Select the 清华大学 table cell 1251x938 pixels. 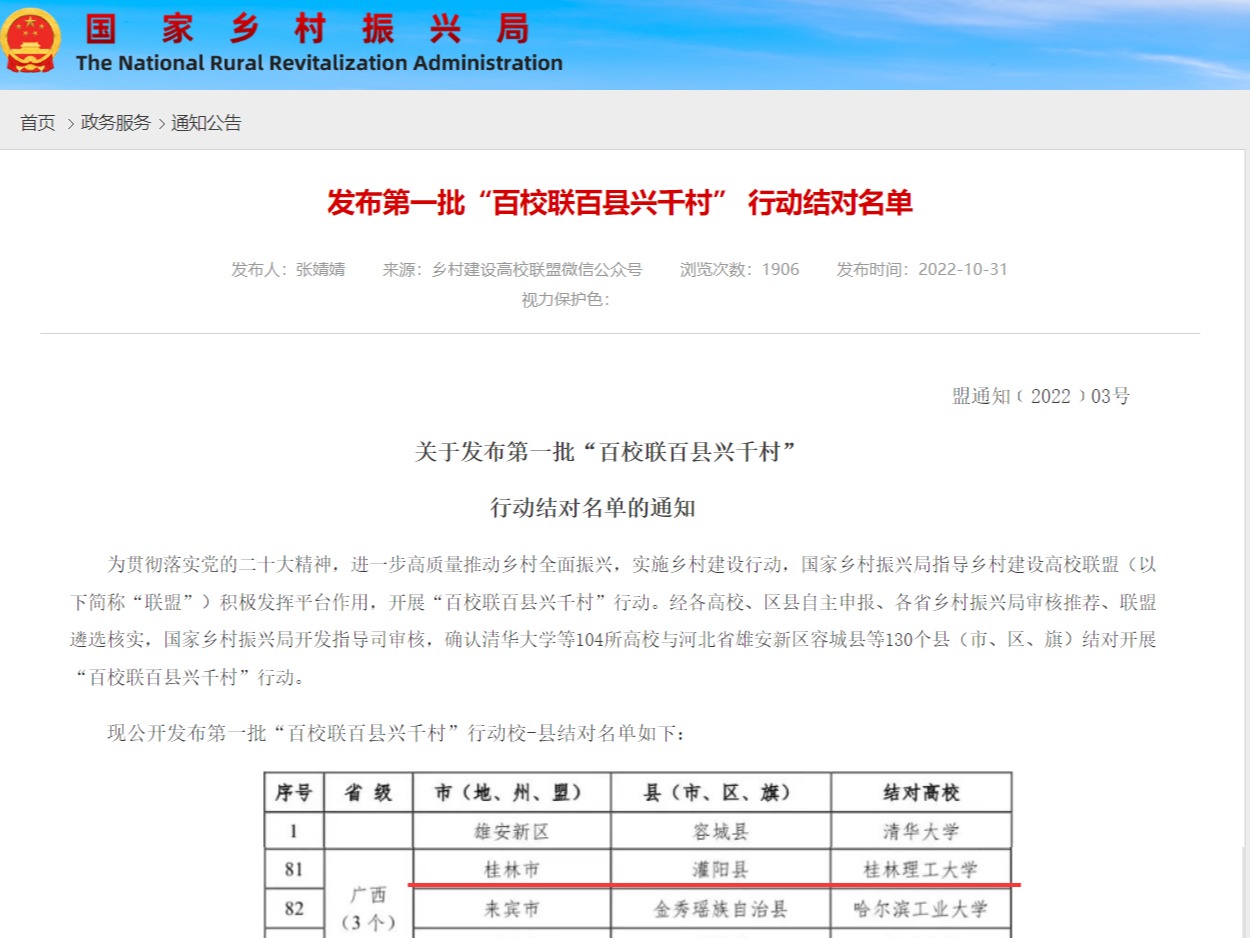[920, 831]
